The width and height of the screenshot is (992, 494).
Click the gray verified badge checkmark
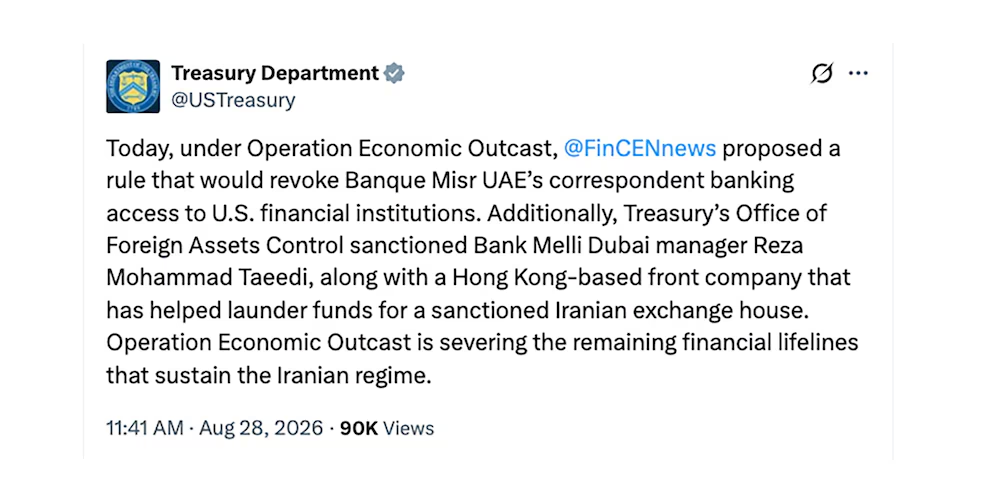click(x=395, y=73)
